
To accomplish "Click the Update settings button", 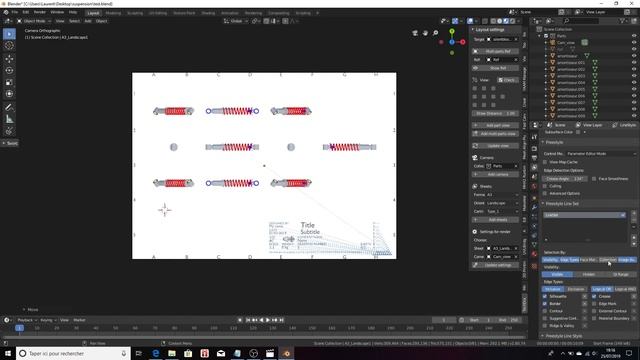I will pyautogui.click(x=496, y=265).
